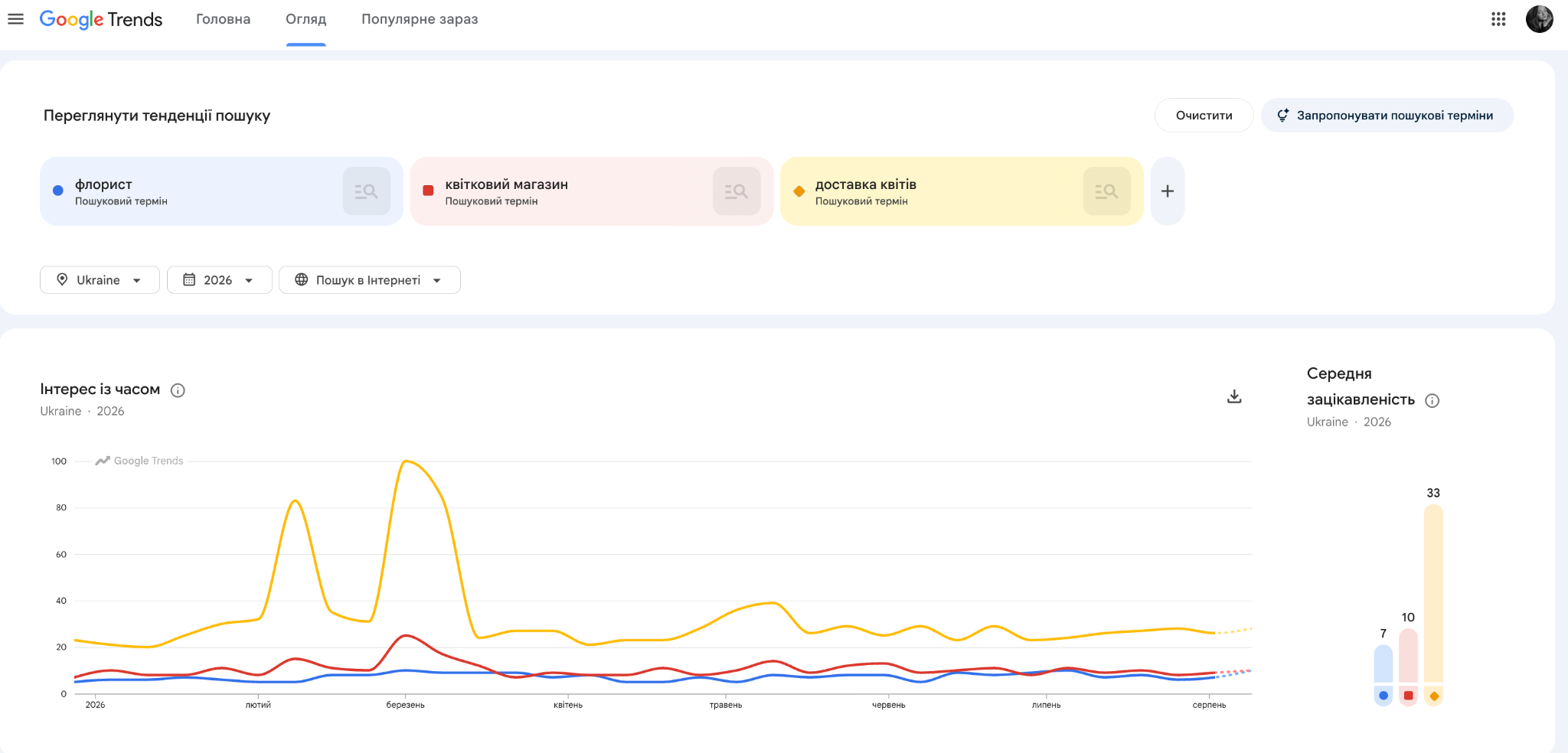
Task: Expand the Ukraine location dropdown
Action: 100,280
